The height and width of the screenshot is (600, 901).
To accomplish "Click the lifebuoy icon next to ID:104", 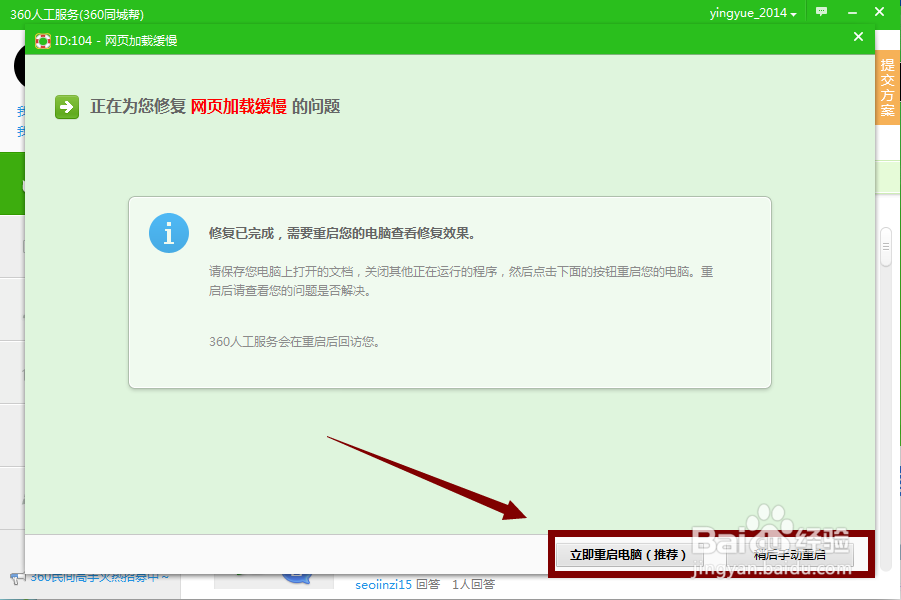I will (43, 41).
